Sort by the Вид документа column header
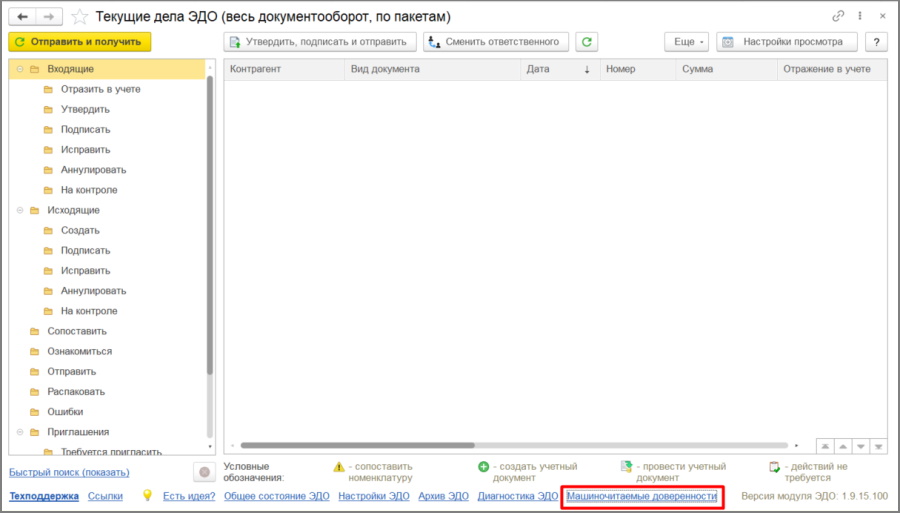 (433, 69)
